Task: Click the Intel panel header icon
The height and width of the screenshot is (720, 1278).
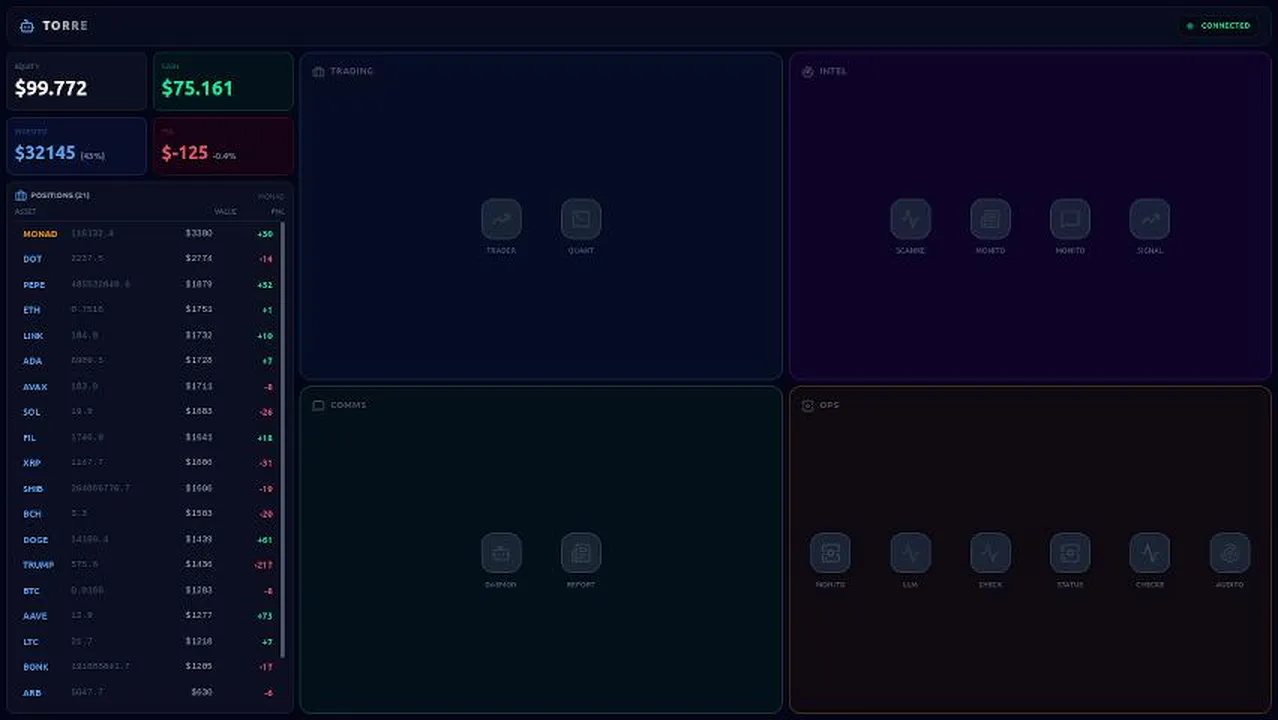Action: [808, 71]
